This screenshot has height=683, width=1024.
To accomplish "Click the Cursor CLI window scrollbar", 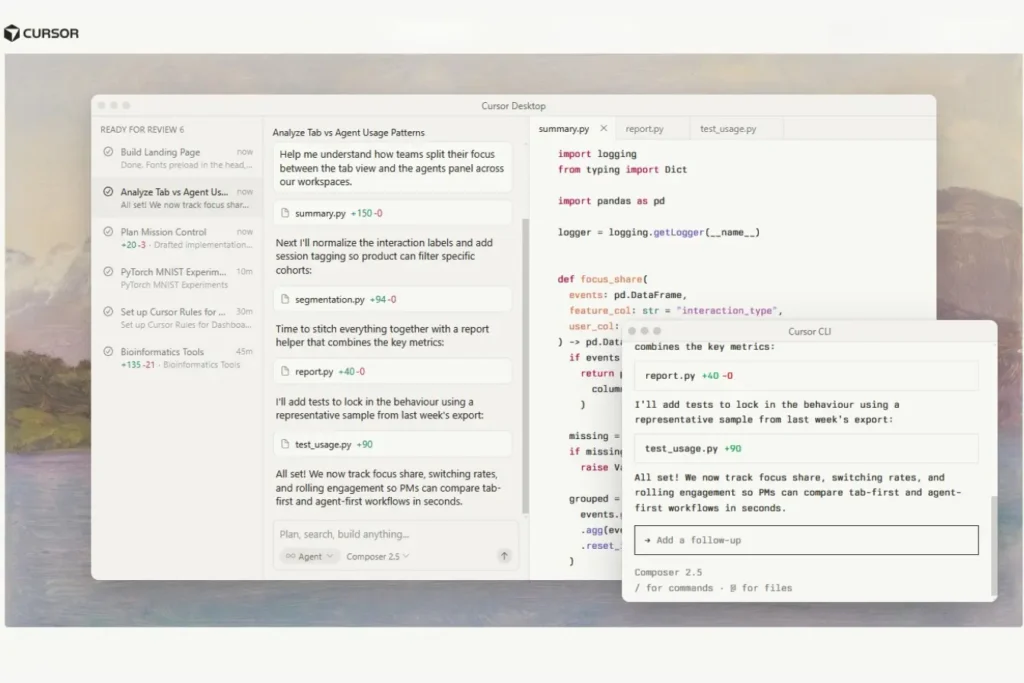I will point(994,546).
